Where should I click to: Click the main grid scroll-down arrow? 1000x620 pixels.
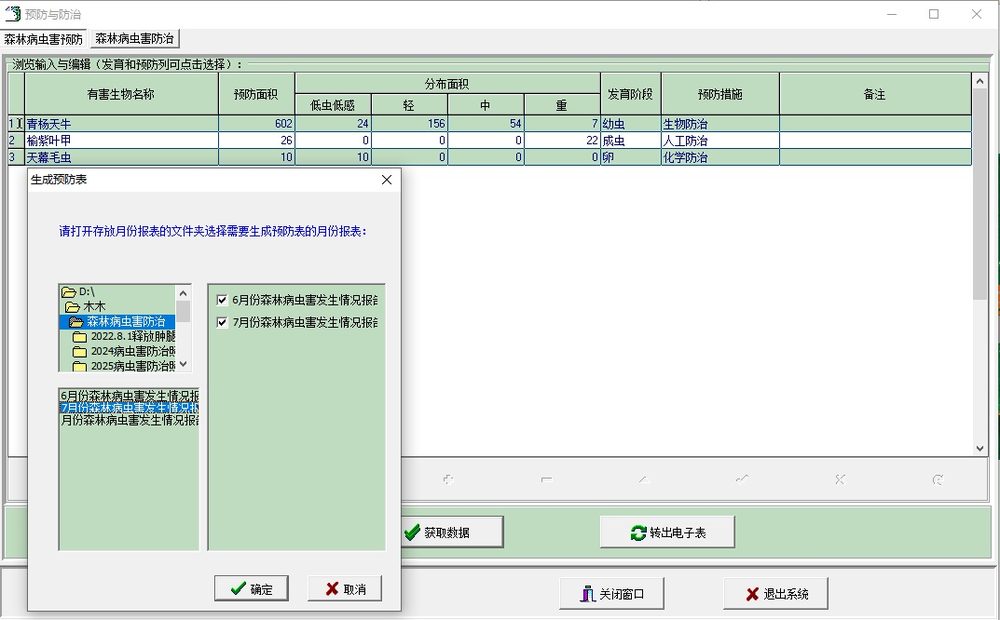(x=980, y=448)
